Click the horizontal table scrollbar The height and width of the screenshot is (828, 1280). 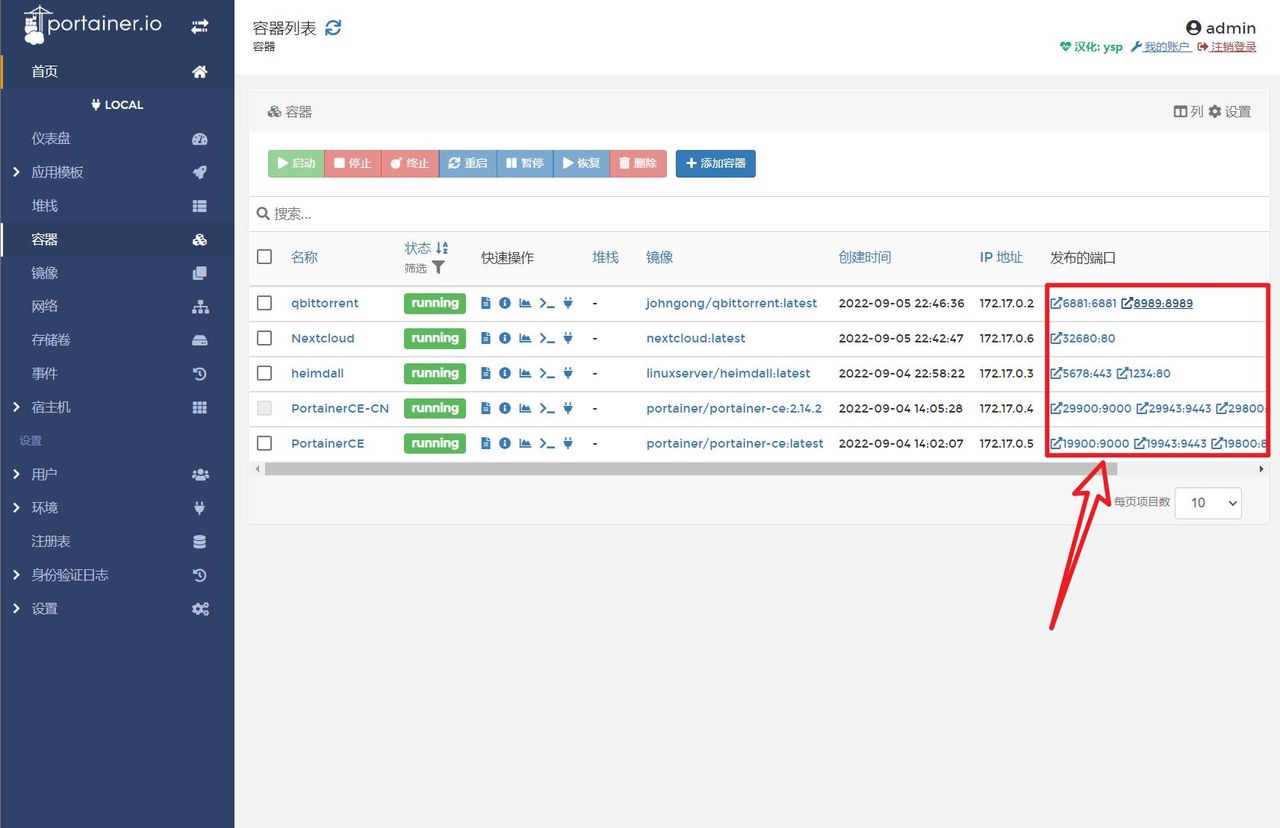click(691, 469)
